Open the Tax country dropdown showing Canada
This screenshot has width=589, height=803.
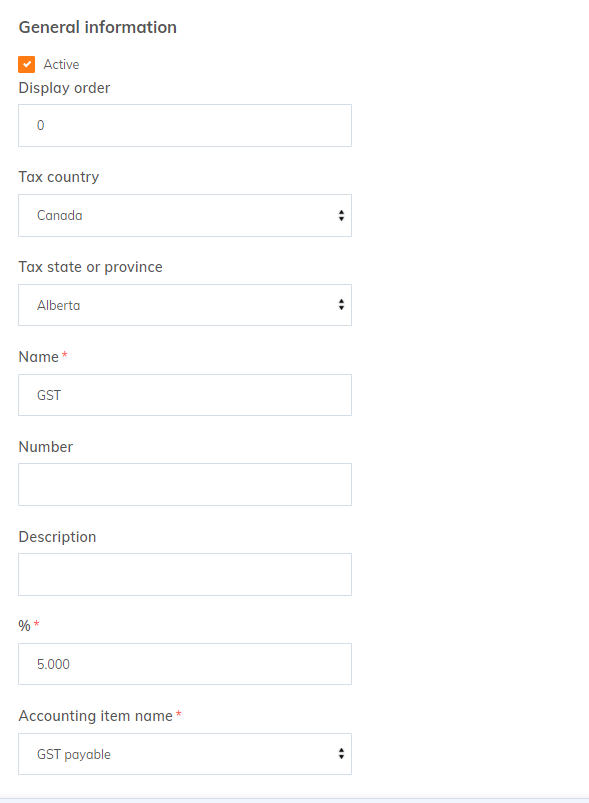pos(185,216)
